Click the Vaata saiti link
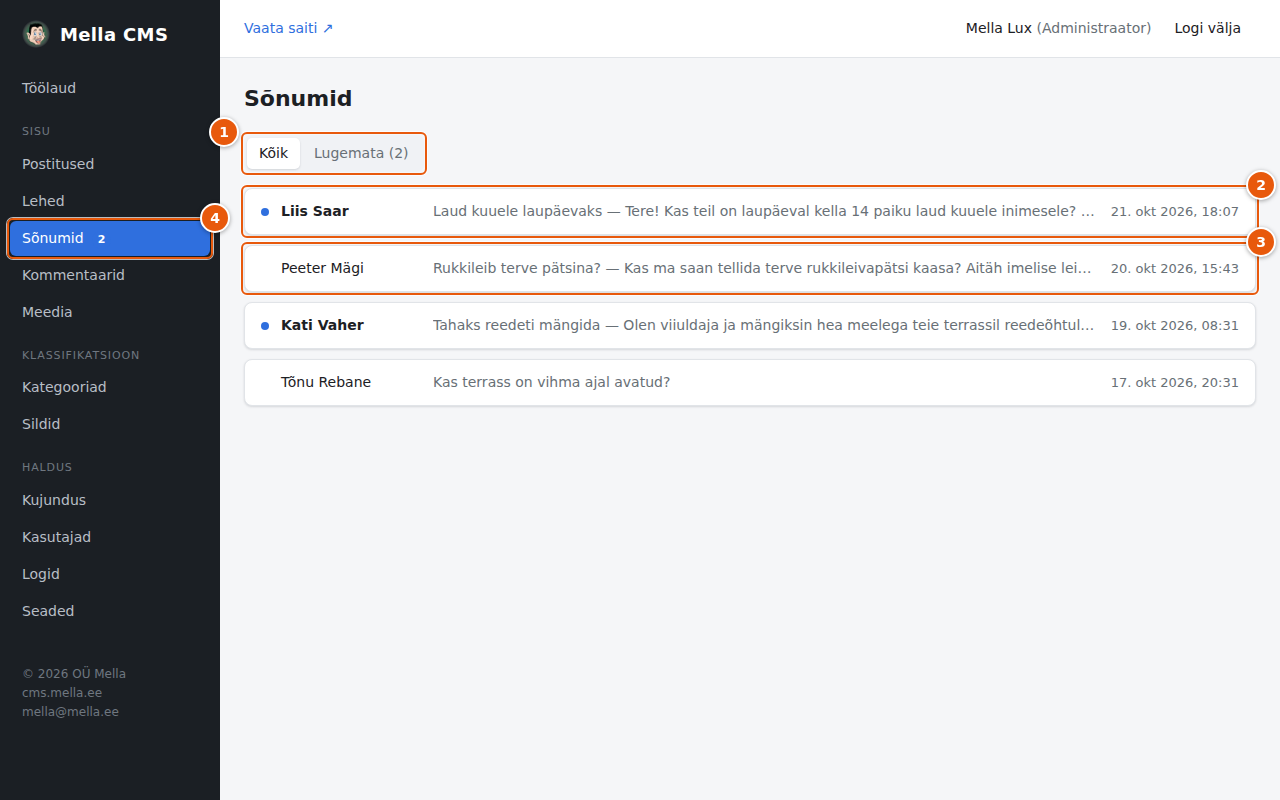 click(289, 28)
